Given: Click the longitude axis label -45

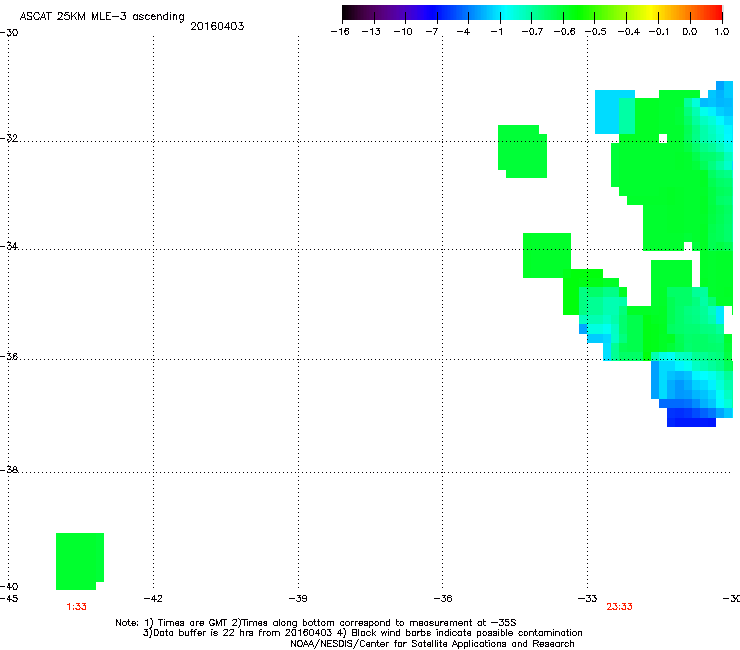Looking at the screenshot, I should tap(9, 598).
